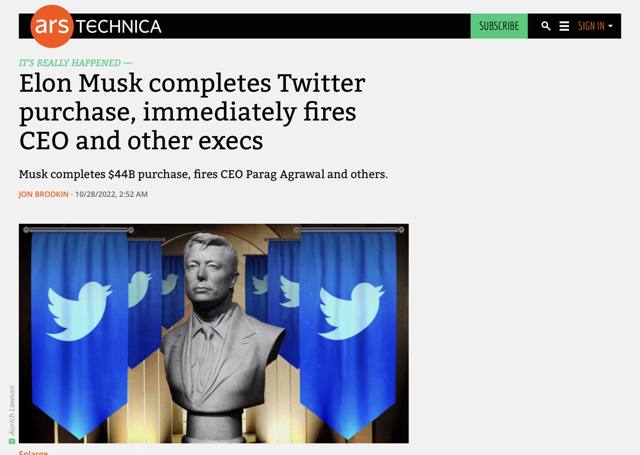Click the 10/28/2022 article timestamp
The height and width of the screenshot is (455, 640).
tap(111, 194)
